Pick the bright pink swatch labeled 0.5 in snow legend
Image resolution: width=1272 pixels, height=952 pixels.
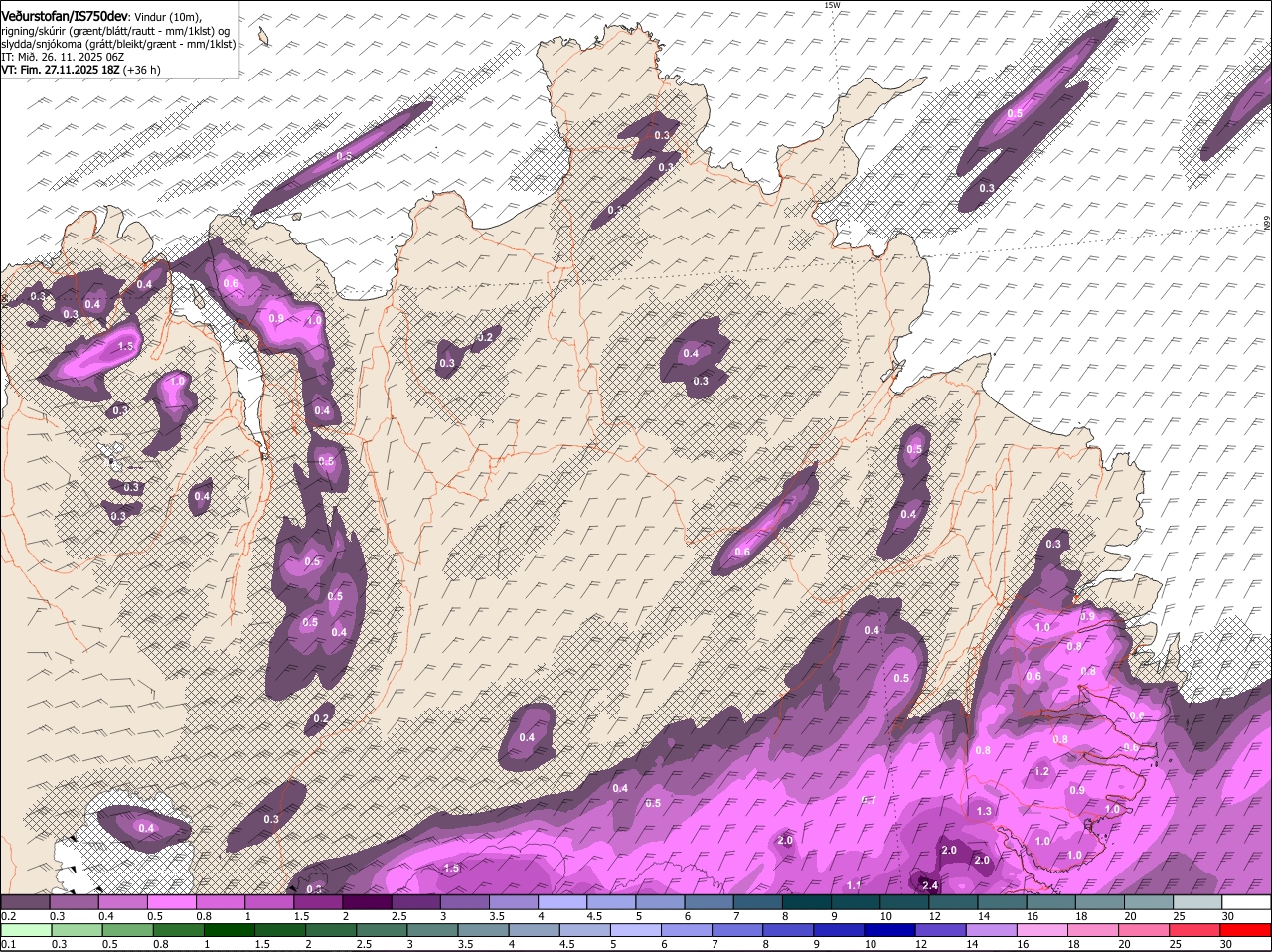click(x=172, y=902)
